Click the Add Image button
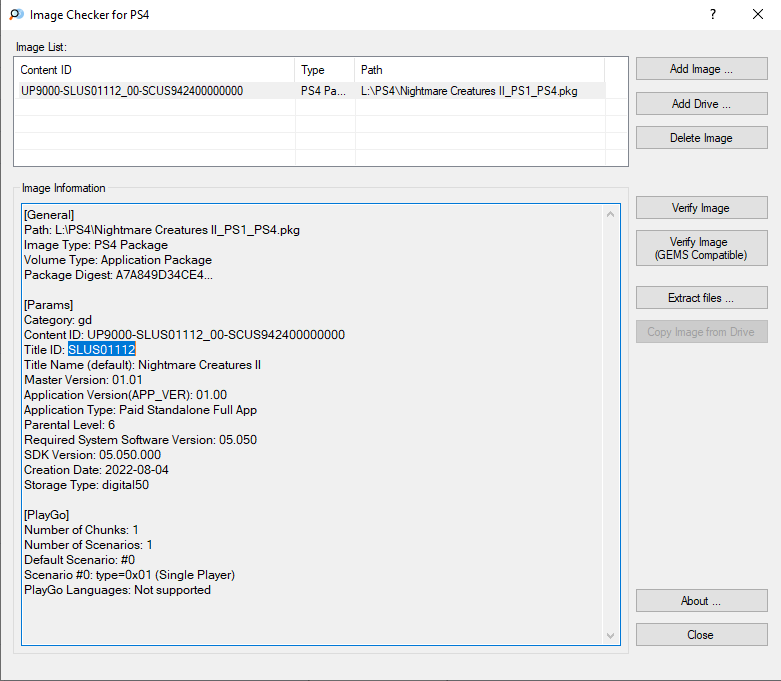 point(701,69)
